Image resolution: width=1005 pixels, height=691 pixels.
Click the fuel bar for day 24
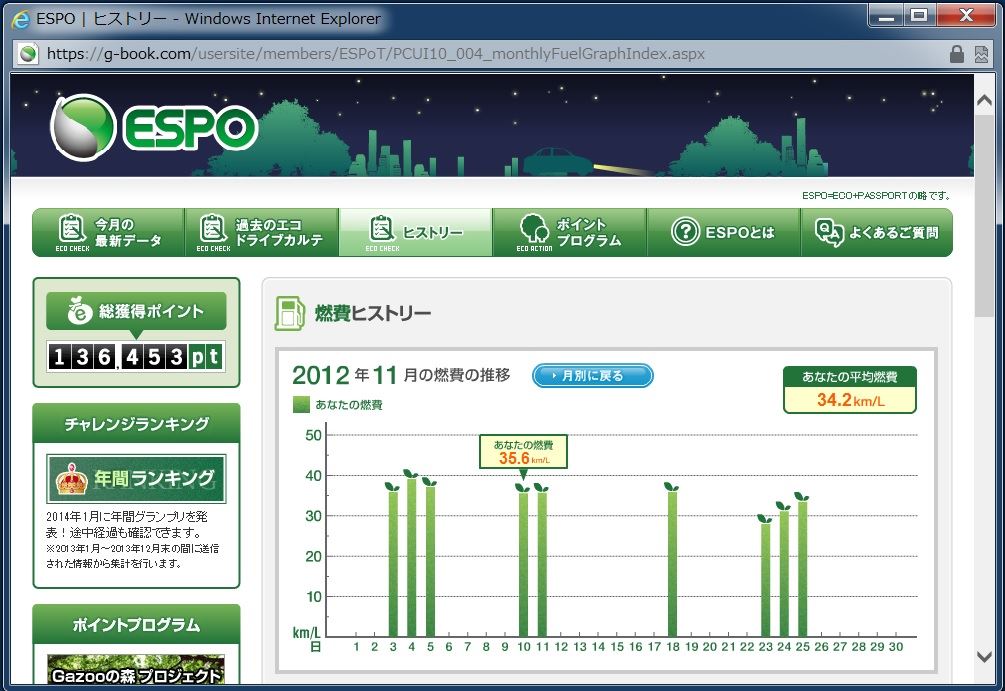click(784, 573)
